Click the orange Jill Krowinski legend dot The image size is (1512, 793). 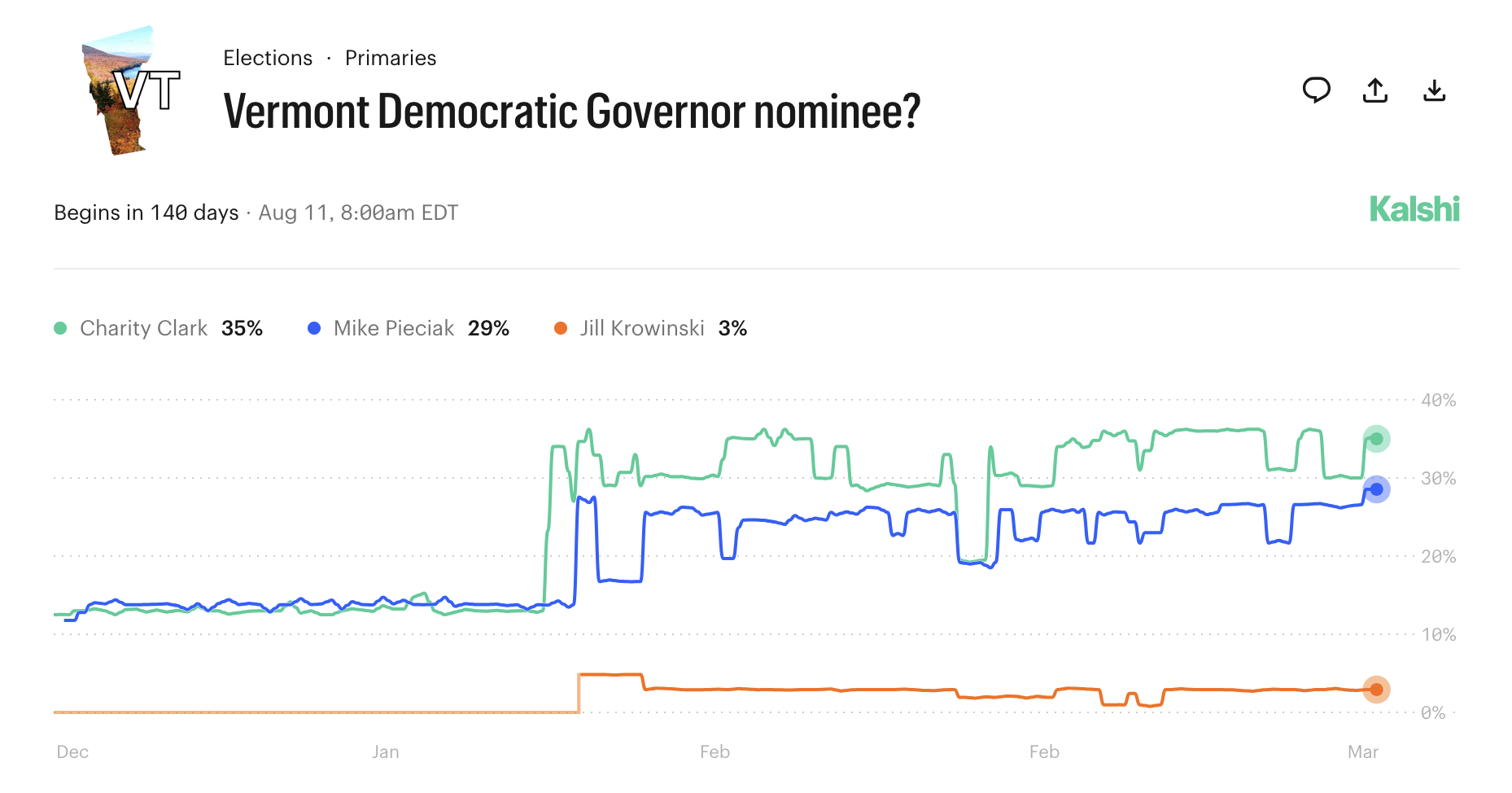pos(561,328)
